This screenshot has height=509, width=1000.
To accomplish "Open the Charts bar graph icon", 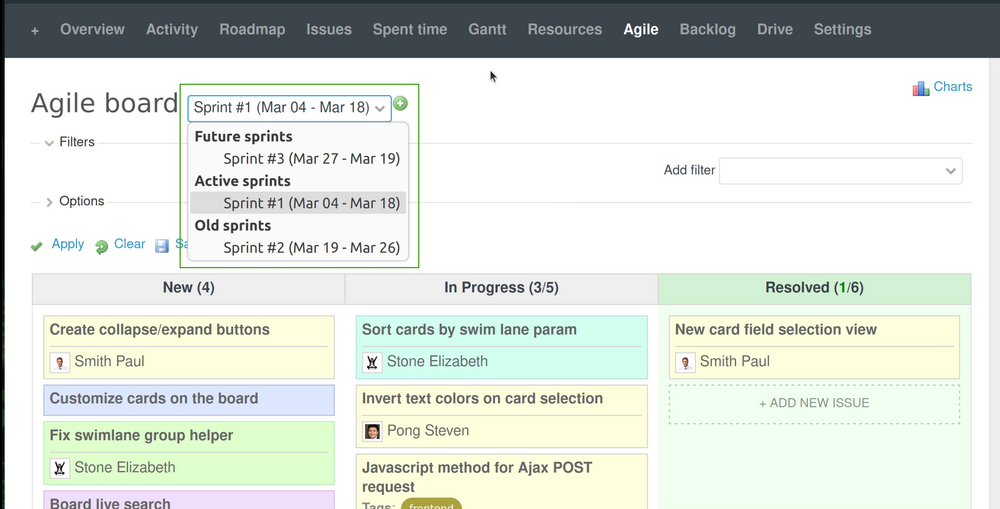I will (x=921, y=88).
